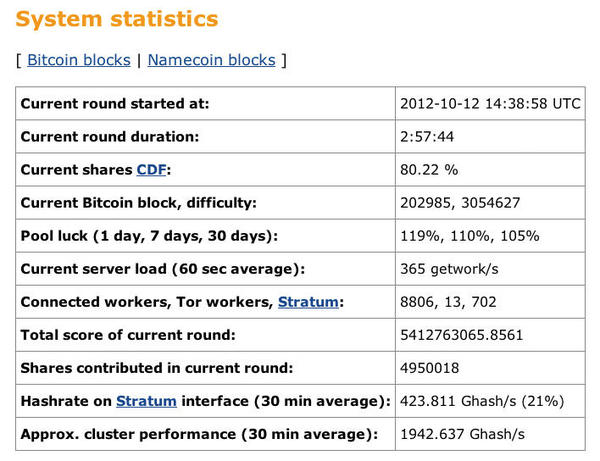This screenshot has height=461, width=600.
Task: Click the System statistics heading
Action: pyautogui.click(x=117, y=18)
